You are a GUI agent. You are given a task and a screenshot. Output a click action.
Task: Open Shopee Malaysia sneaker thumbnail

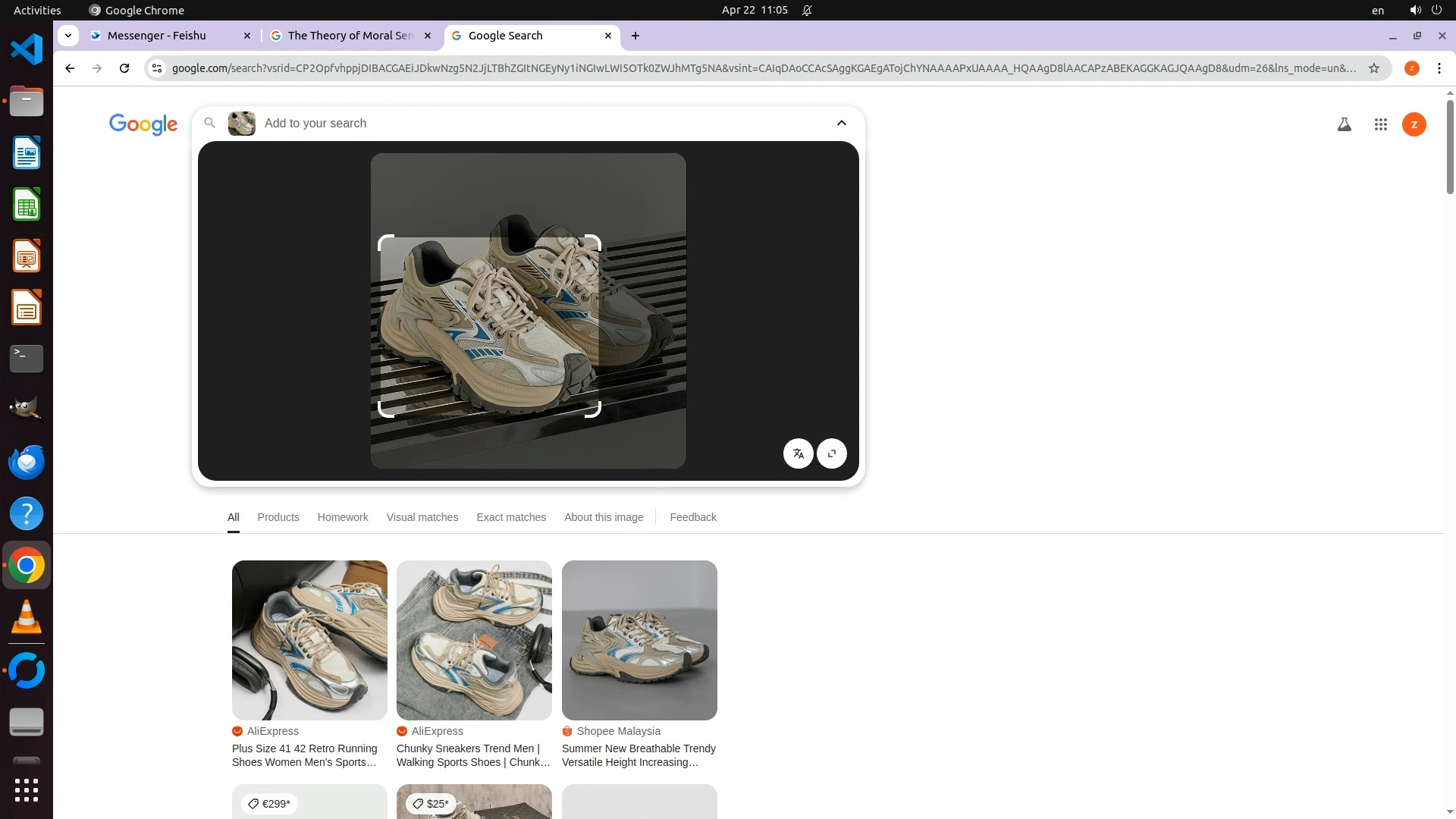click(x=639, y=640)
